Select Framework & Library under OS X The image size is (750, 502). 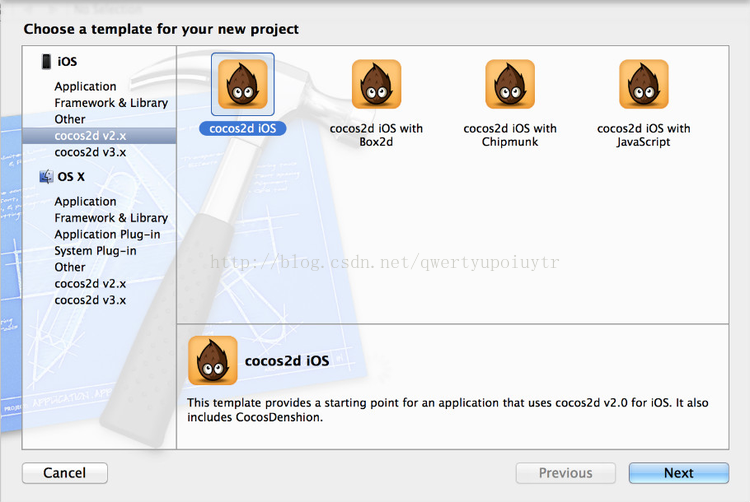pos(111,218)
